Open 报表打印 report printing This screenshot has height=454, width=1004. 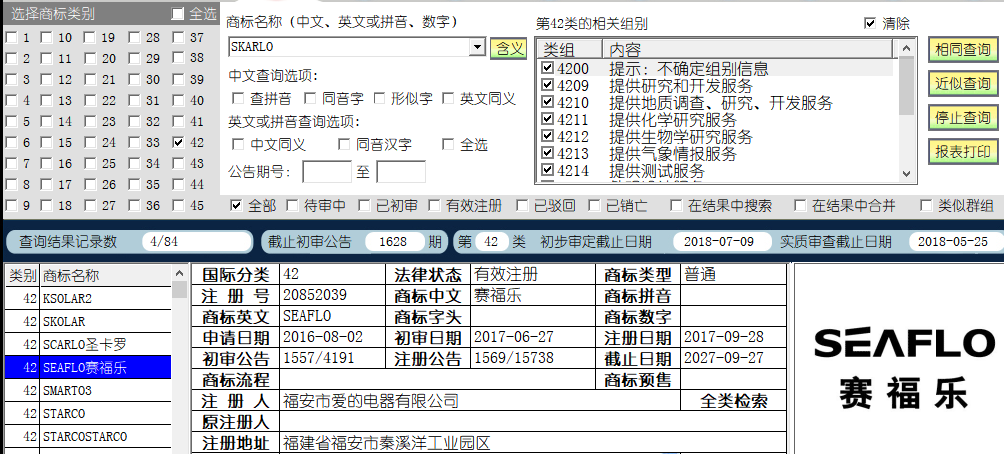click(962, 152)
